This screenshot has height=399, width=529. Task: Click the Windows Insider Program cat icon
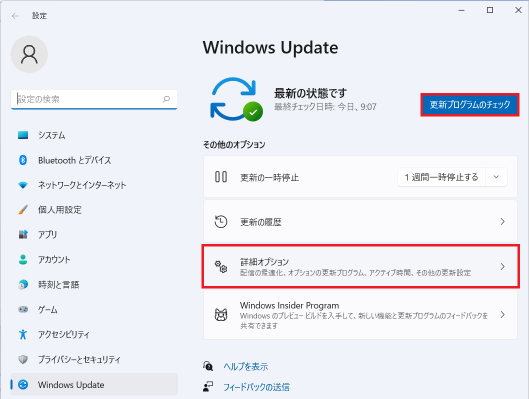coord(221,315)
